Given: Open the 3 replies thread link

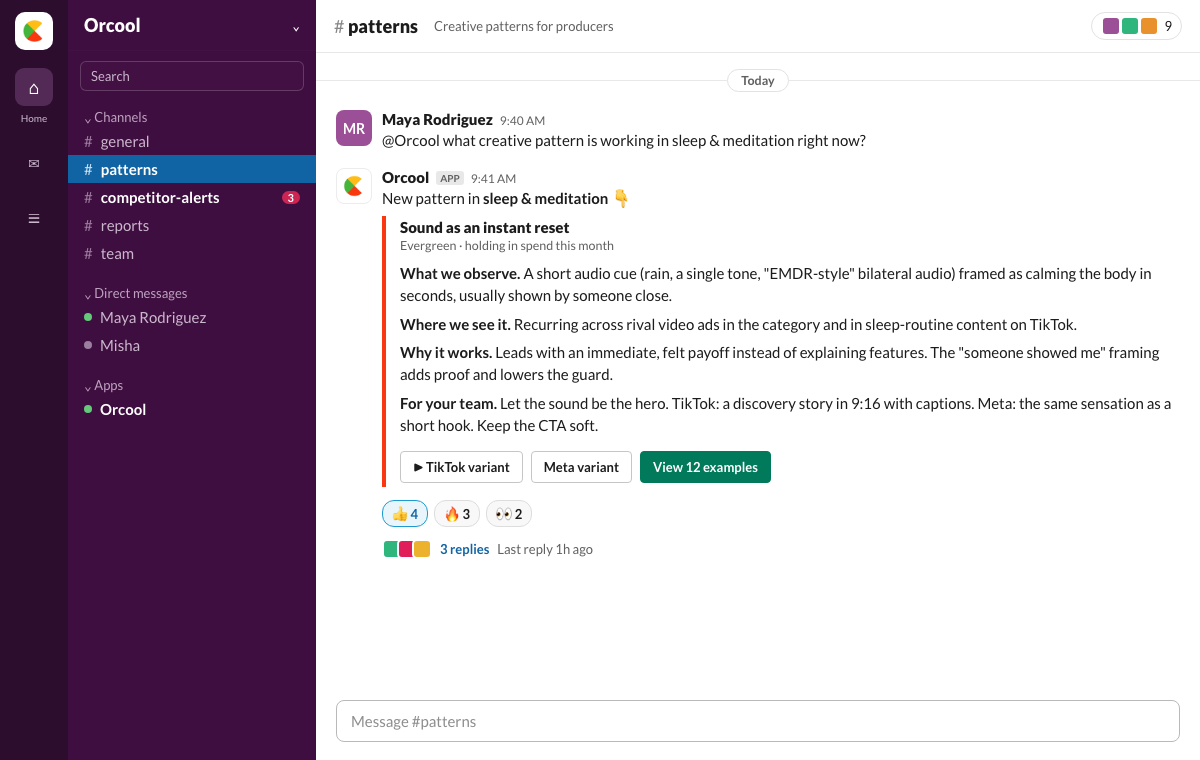Looking at the screenshot, I should (x=465, y=549).
